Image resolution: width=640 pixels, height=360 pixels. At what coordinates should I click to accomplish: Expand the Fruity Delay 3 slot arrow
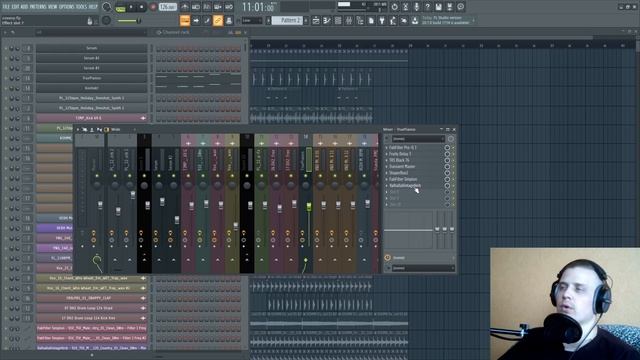coord(387,154)
